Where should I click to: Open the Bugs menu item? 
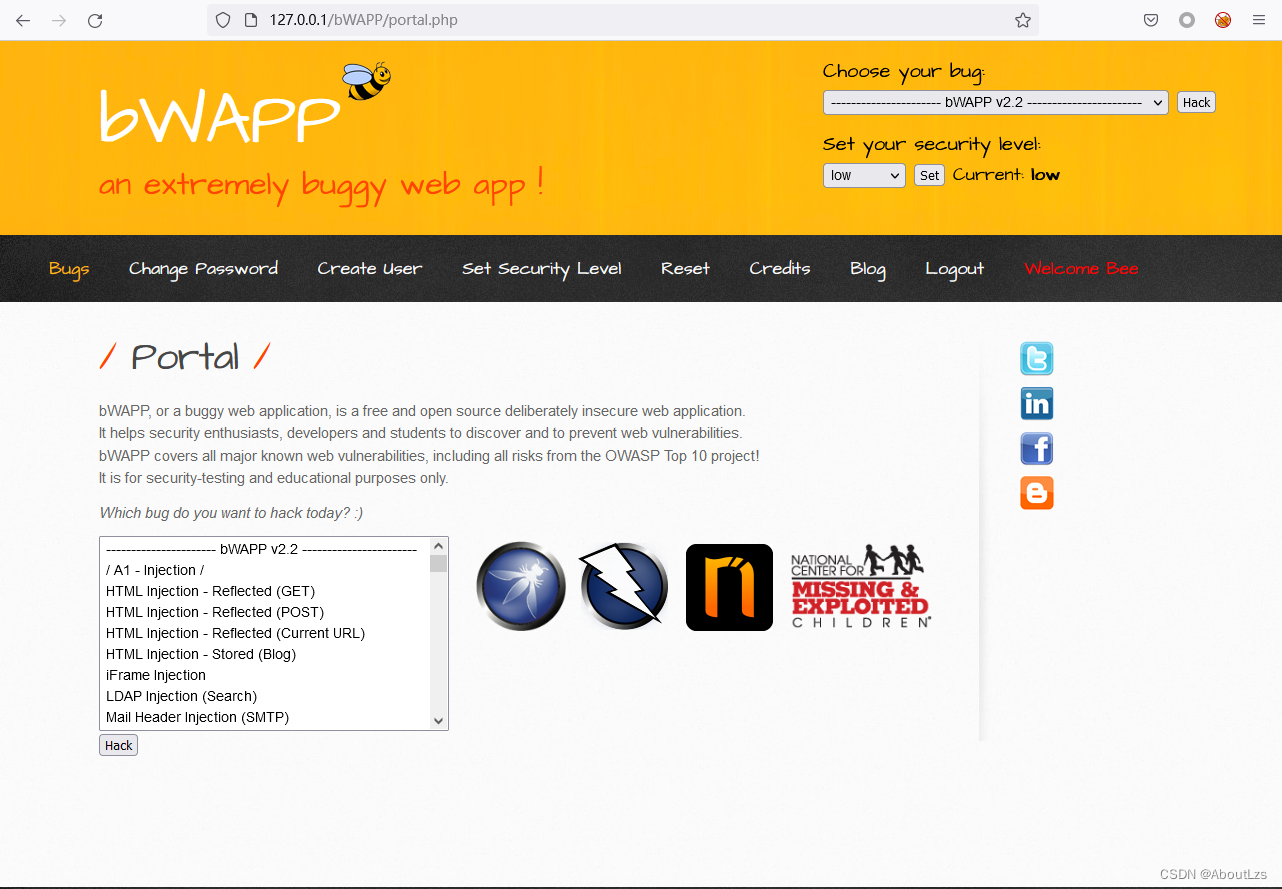tap(69, 268)
